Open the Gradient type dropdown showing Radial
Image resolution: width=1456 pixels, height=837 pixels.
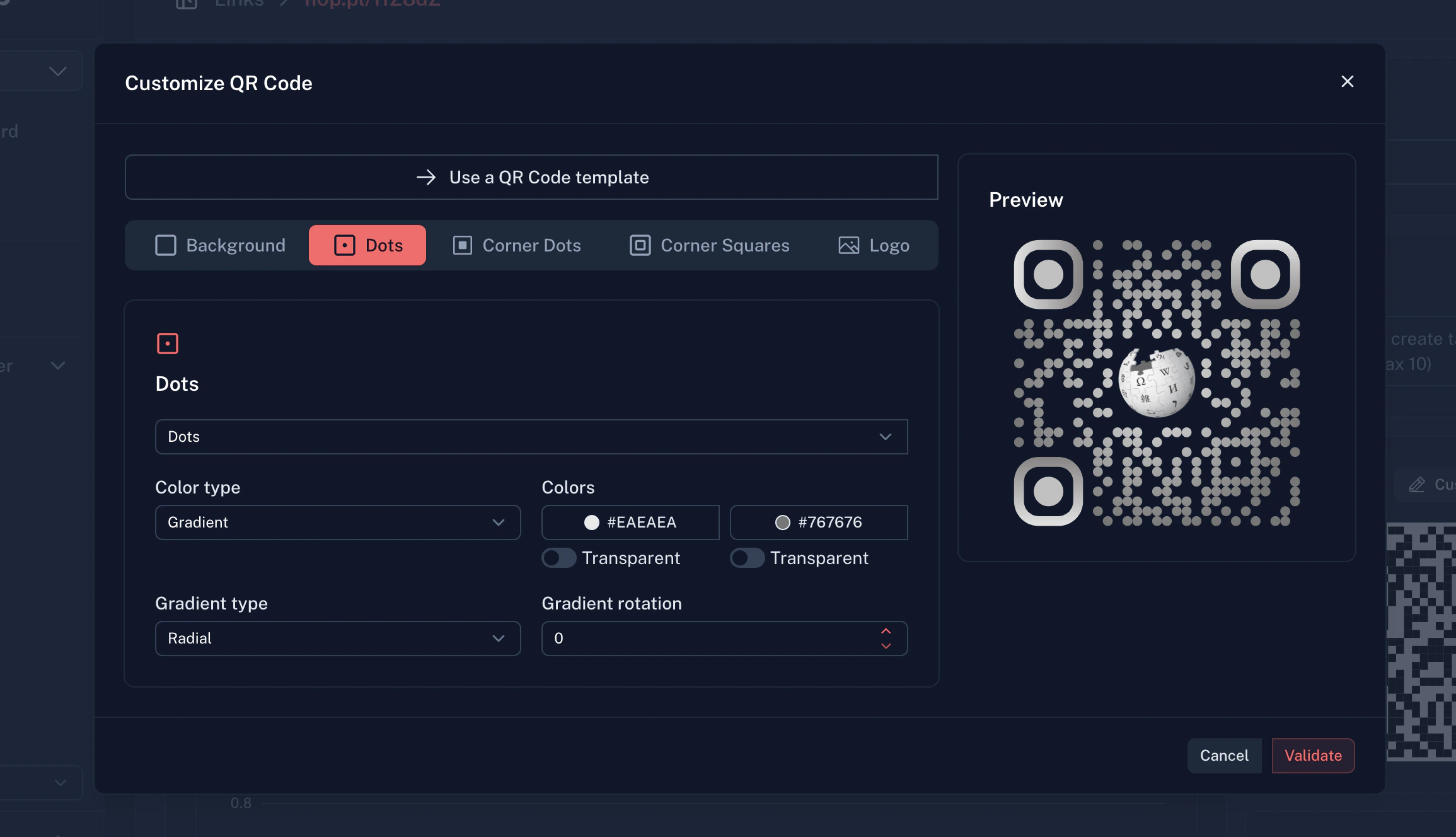coord(338,638)
